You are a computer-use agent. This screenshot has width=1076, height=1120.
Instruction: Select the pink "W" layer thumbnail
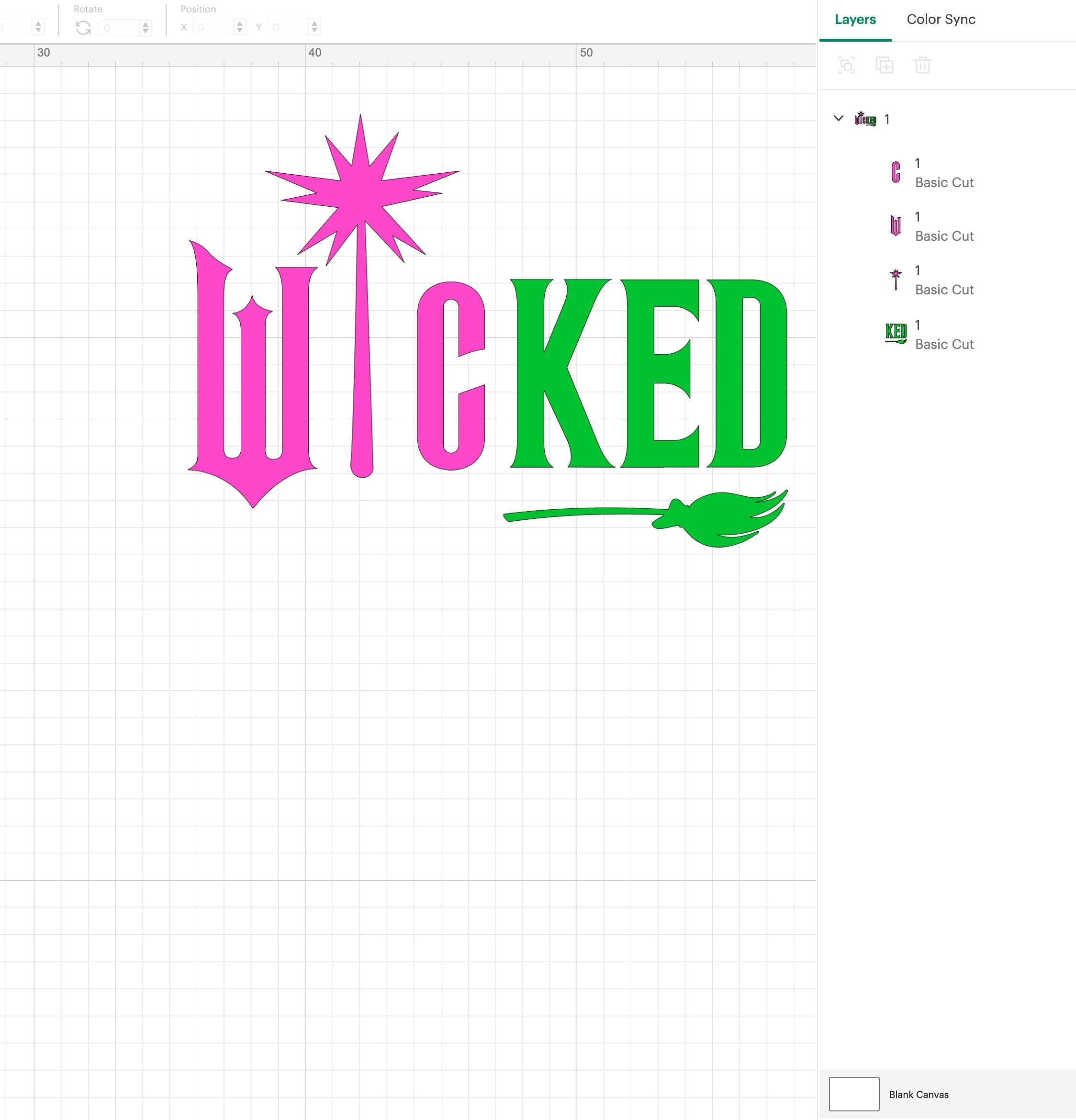tap(897, 225)
